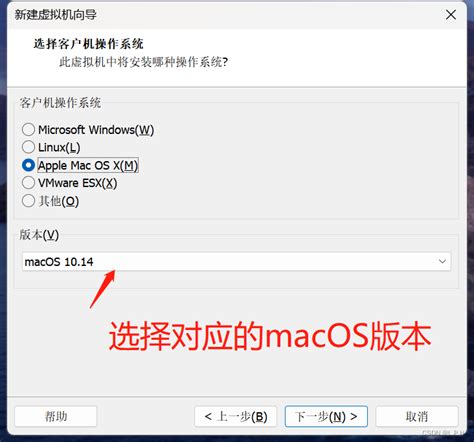
Task: Click the red arrow annotation
Action: (102, 289)
